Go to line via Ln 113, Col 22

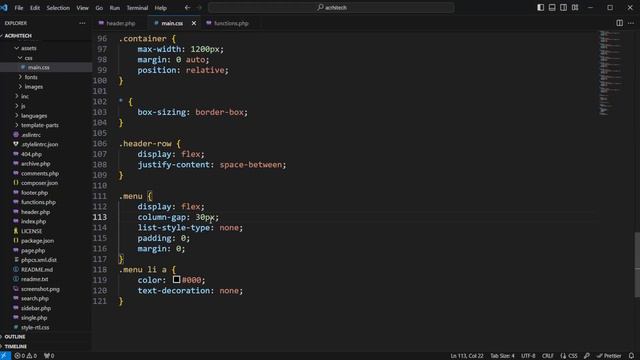coord(467,356)
